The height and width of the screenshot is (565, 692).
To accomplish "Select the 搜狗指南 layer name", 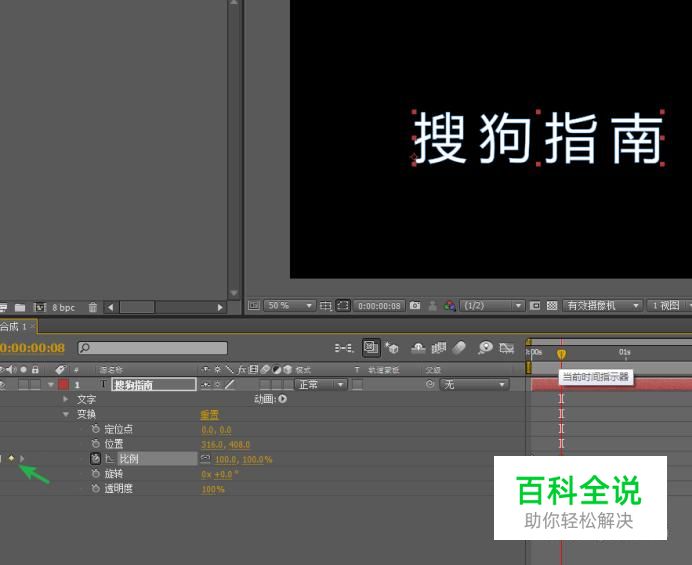I will [154, 385].
